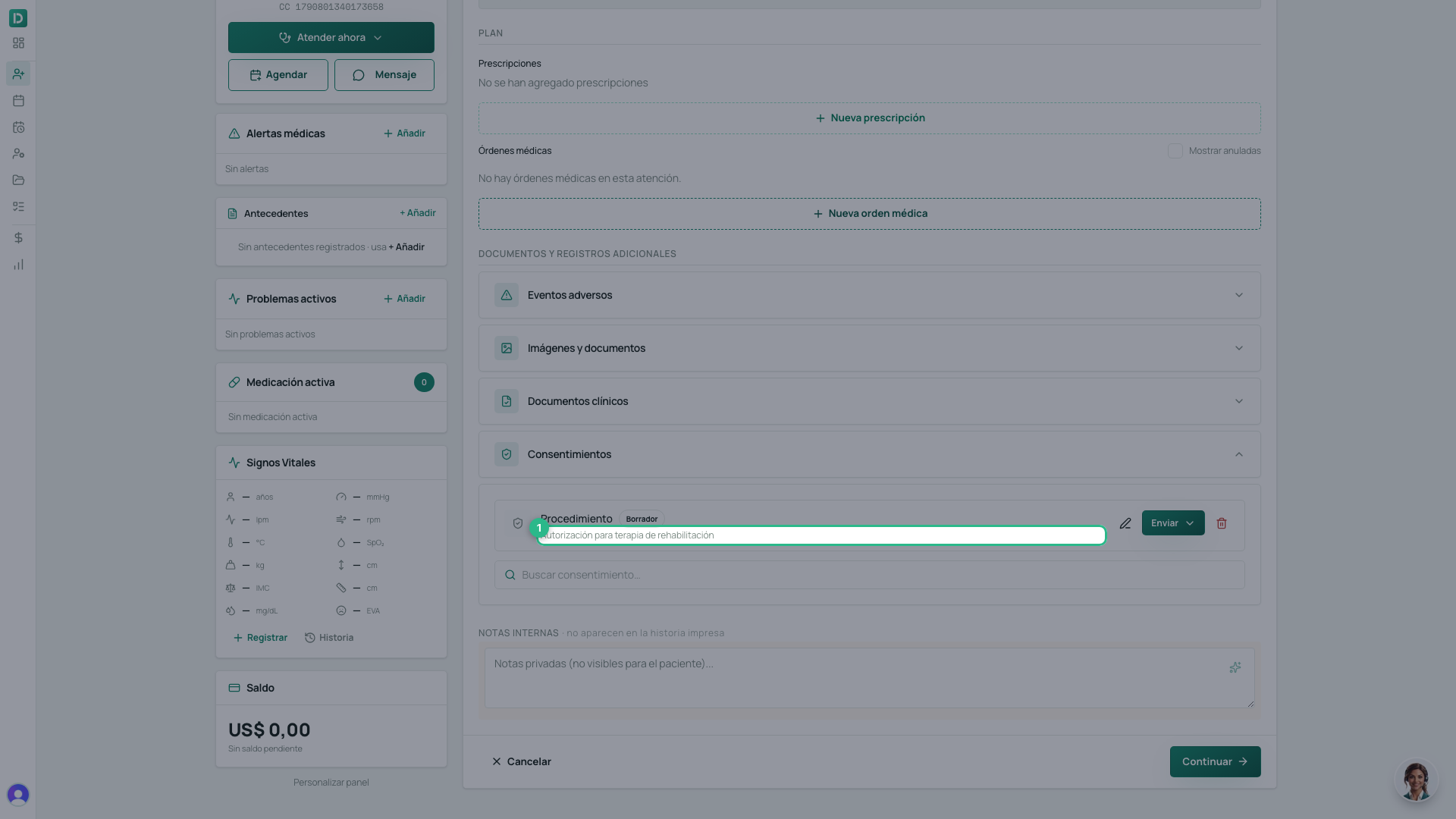Open the Enviar dropdown button
This screenshot has height=819, width=1456.
(1172, 523)
